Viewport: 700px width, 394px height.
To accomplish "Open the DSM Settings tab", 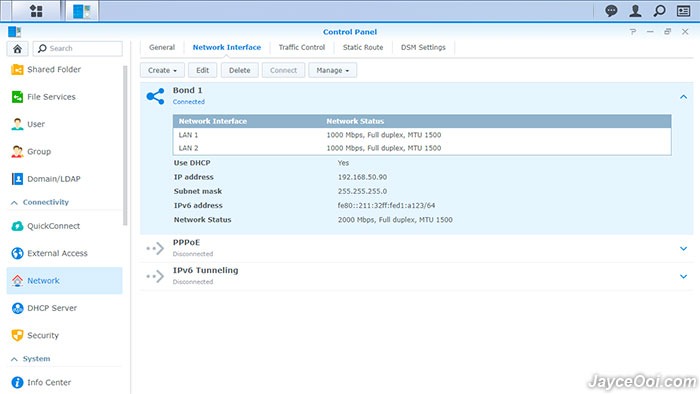I will click(423, 47).
